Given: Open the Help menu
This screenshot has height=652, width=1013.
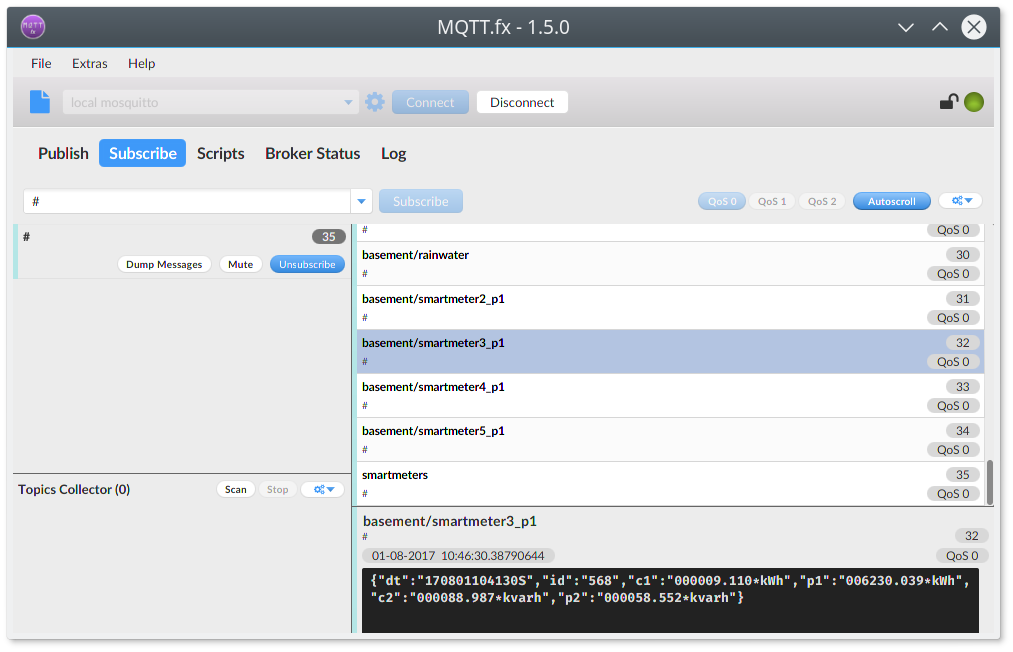Looking at the screenshot, I should 141,63.
